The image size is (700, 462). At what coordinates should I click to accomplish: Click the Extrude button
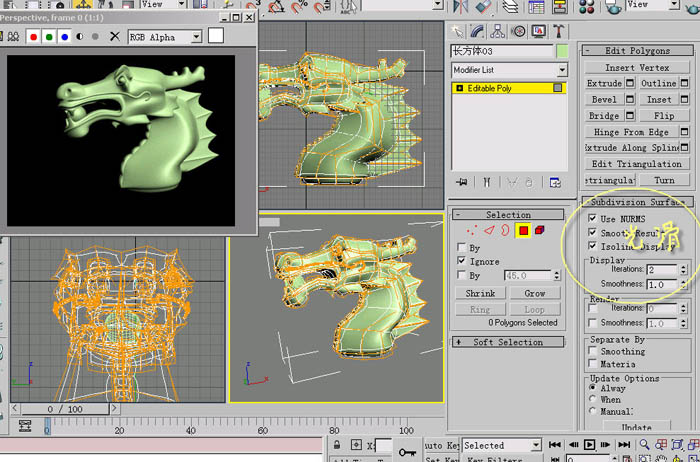point(604,83)
